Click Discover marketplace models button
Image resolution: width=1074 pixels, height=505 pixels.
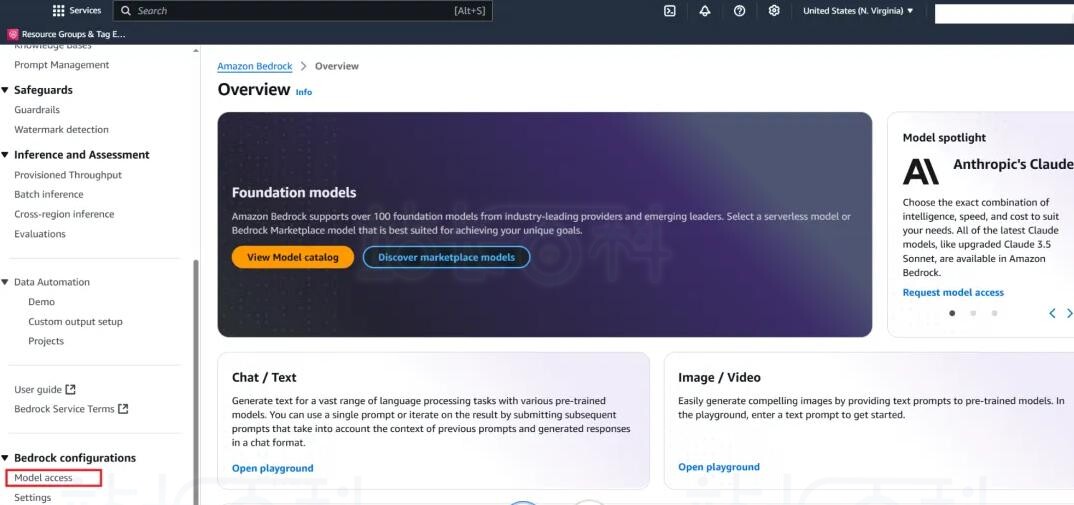pyautogui.click(x=446, y=257)
